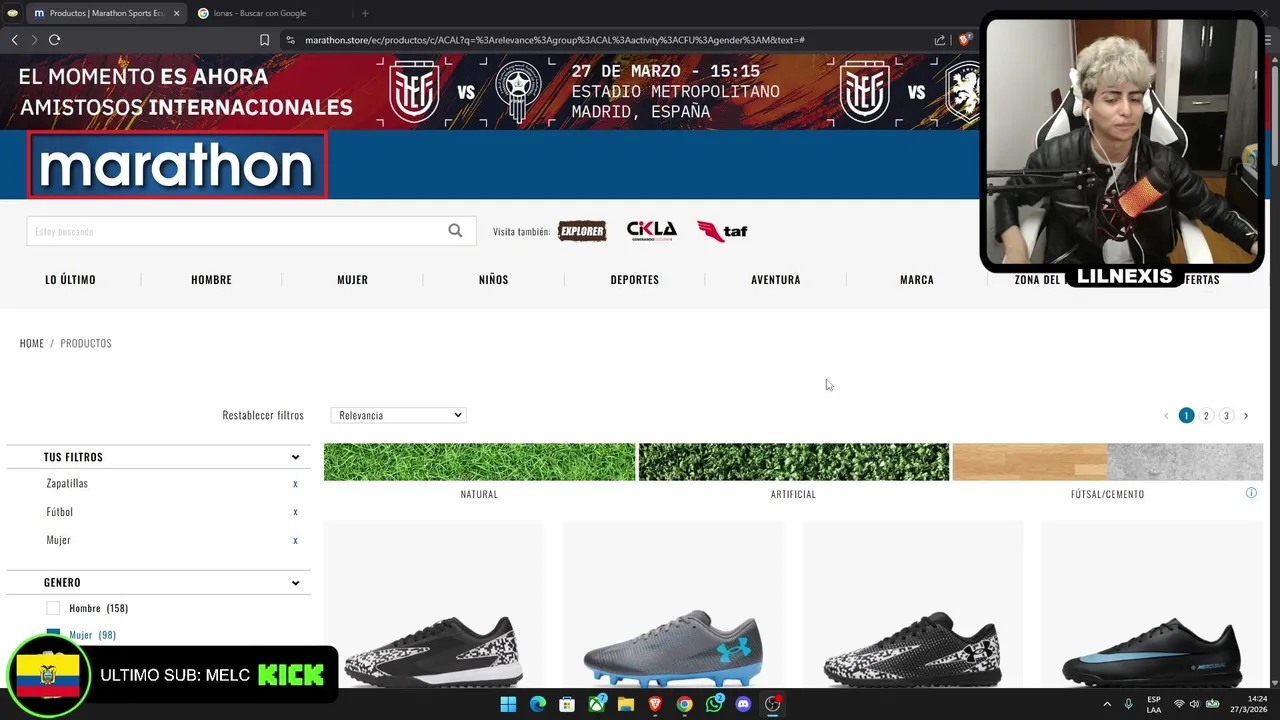Collapse the Genero section

tap(295, 583)
